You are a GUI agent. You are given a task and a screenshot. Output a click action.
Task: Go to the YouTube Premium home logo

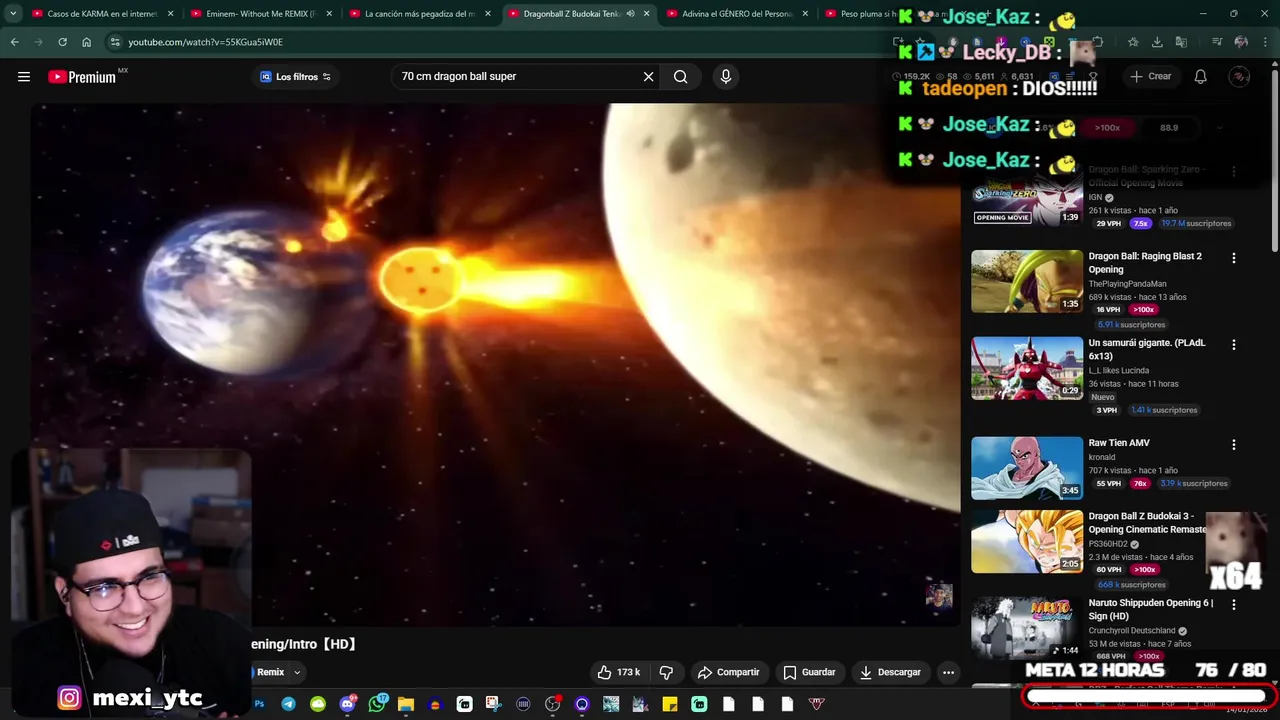coord(82,77)
